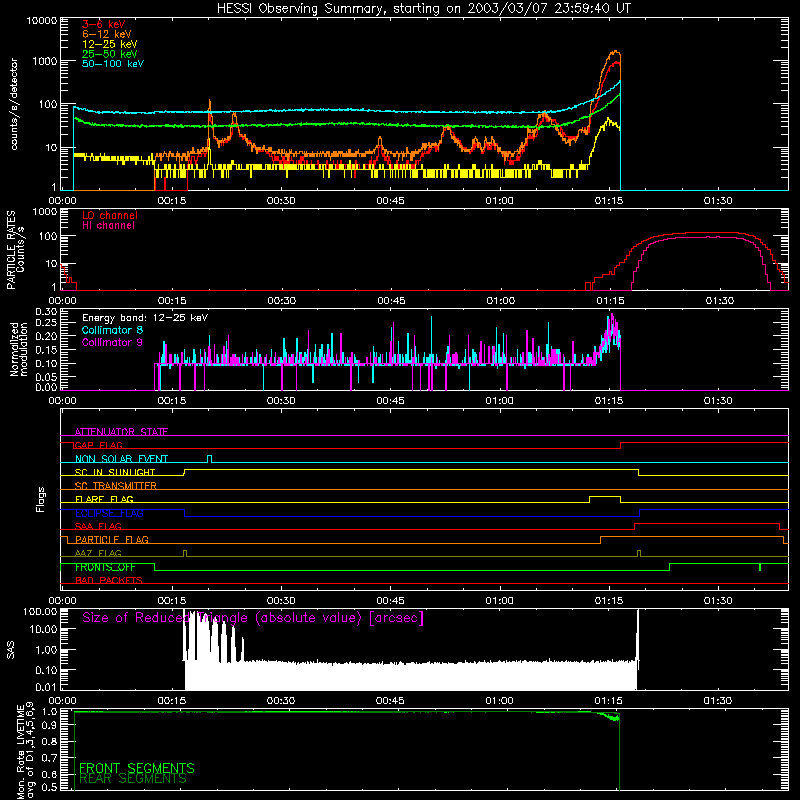Click the NON SOLAR EVENT pulse near 00:20
800x800 pixels.
[x=209, y=458]
